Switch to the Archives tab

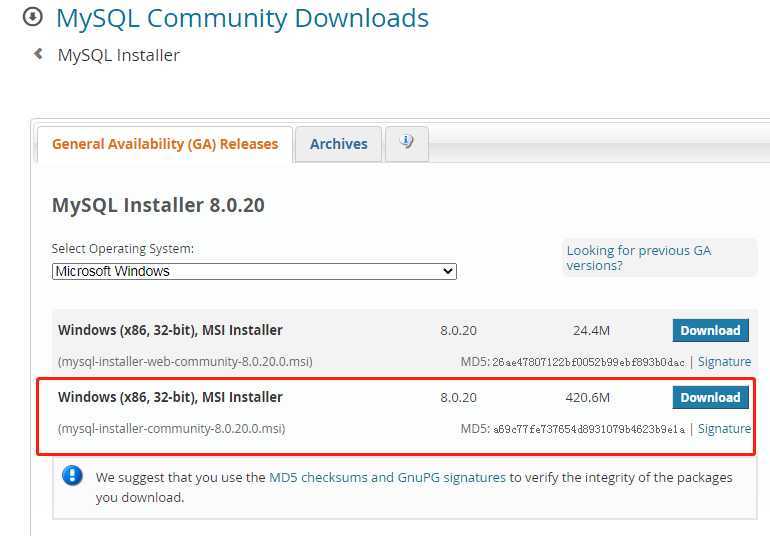338,144
